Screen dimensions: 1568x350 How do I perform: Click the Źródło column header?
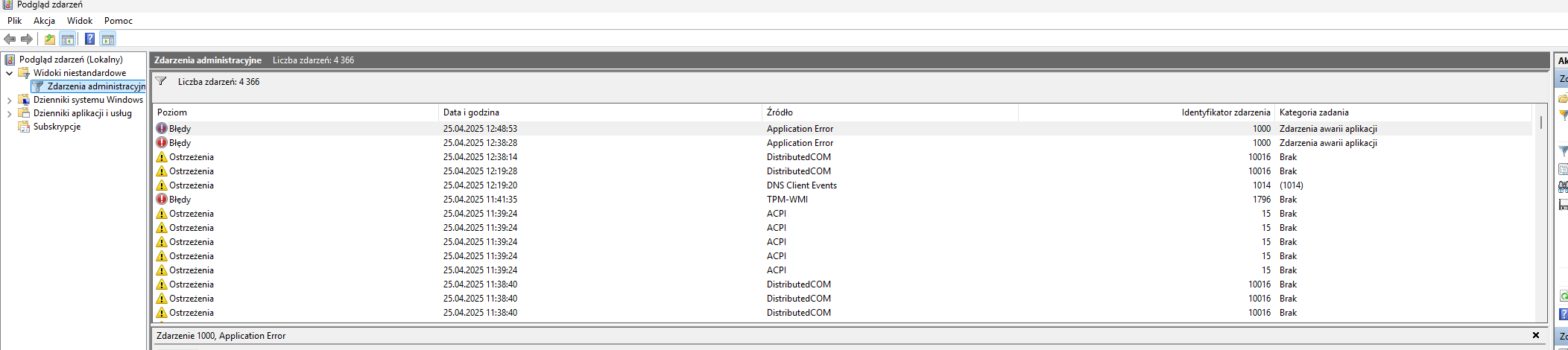tap(780, 112)
